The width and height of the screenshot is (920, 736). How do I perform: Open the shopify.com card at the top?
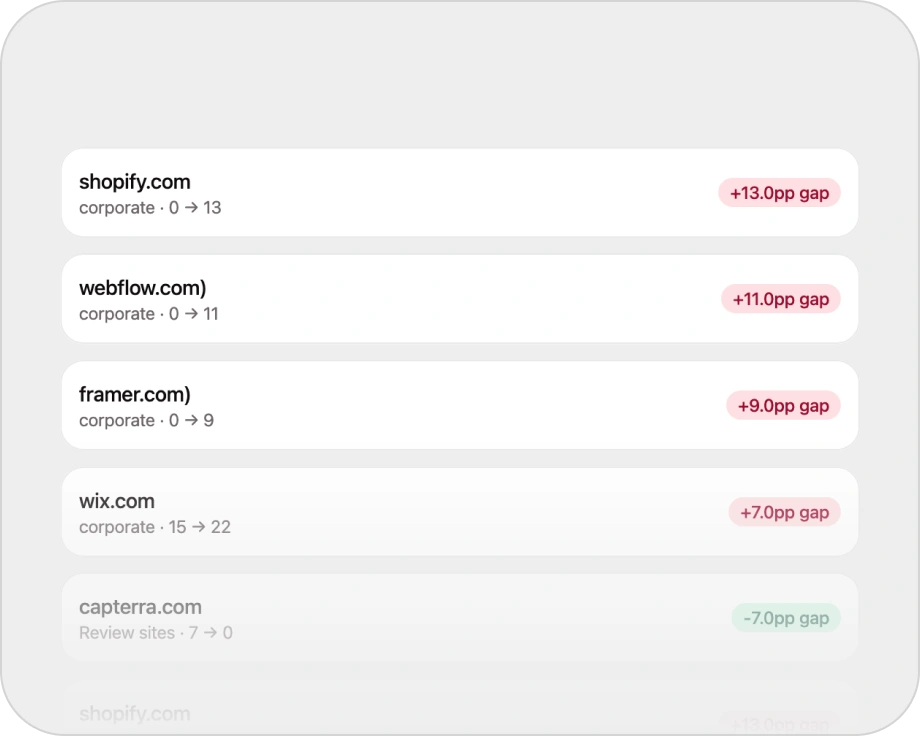pos(460,192)
